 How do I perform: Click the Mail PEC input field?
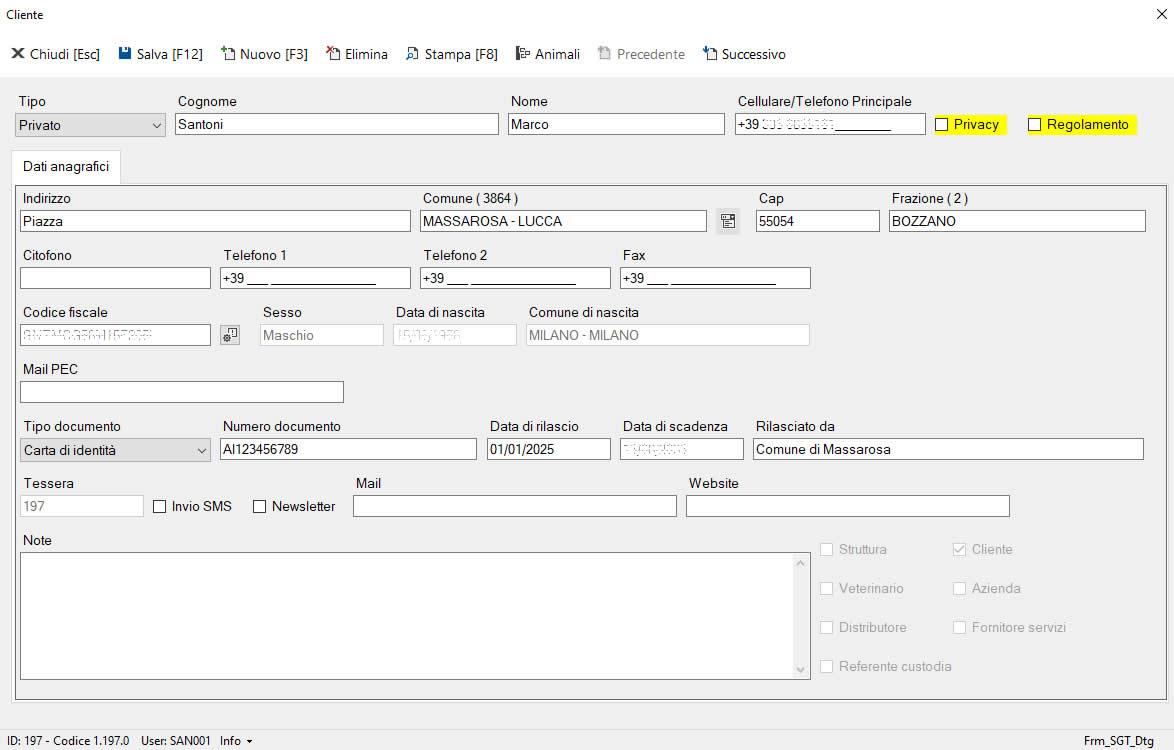[181, 392]
